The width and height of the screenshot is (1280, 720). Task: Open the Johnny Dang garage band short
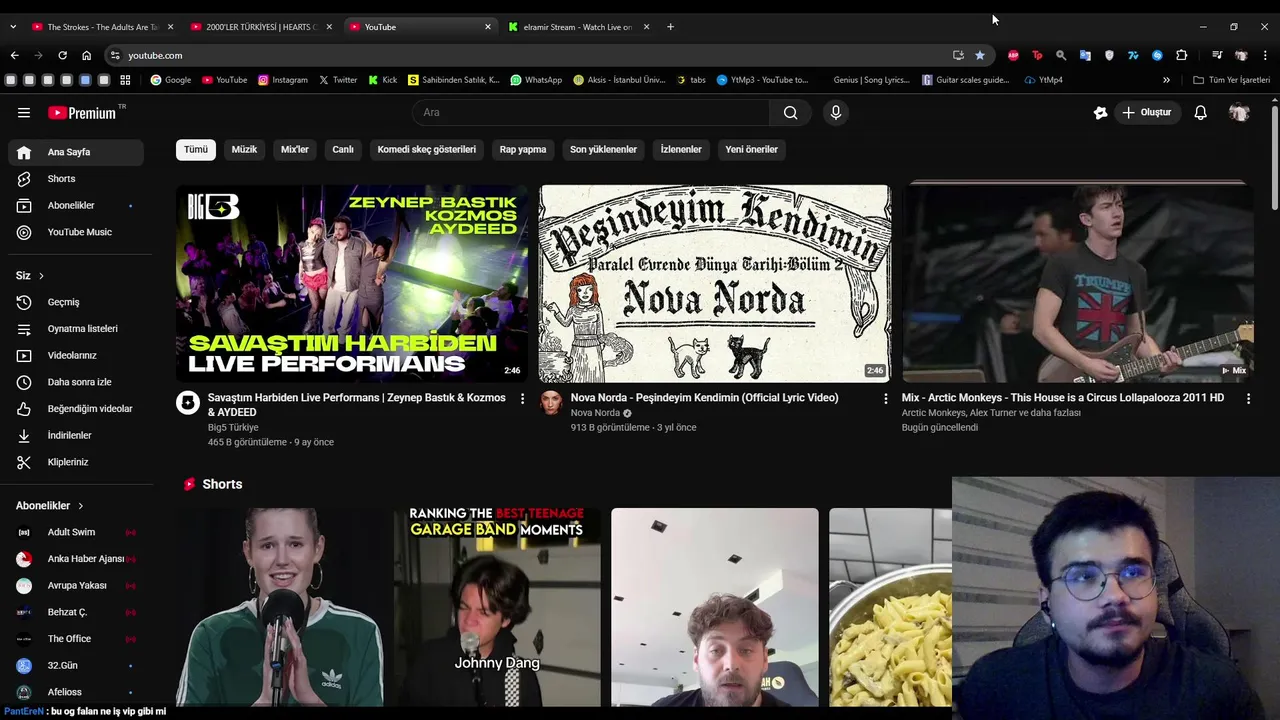tap(497, 607)
